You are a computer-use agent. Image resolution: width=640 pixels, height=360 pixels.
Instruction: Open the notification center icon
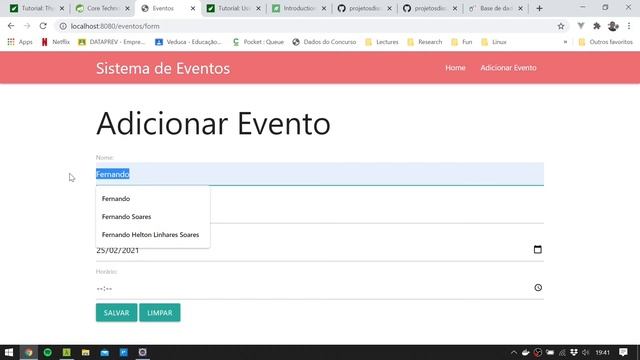coord(623,352)
